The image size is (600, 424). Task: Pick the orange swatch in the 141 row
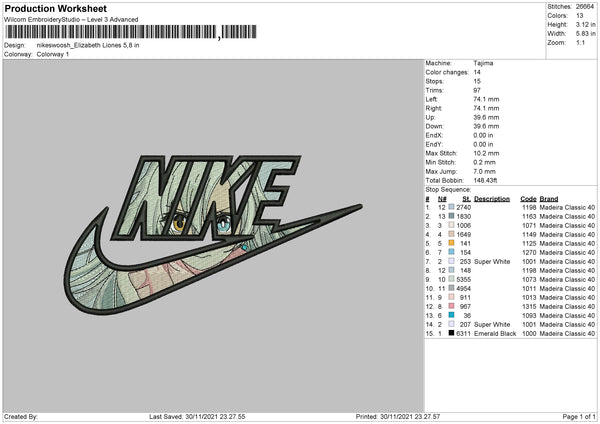tap(452, 243)
